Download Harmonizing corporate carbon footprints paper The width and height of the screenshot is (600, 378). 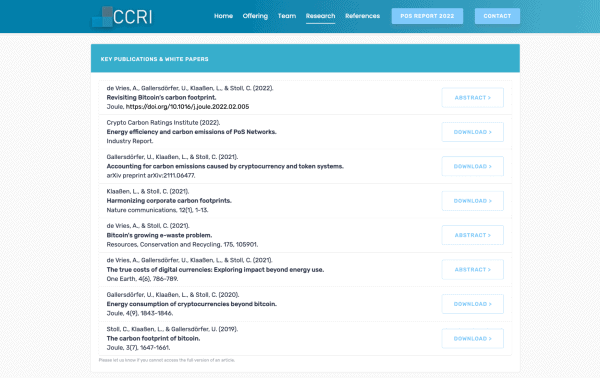pos(473,201)
